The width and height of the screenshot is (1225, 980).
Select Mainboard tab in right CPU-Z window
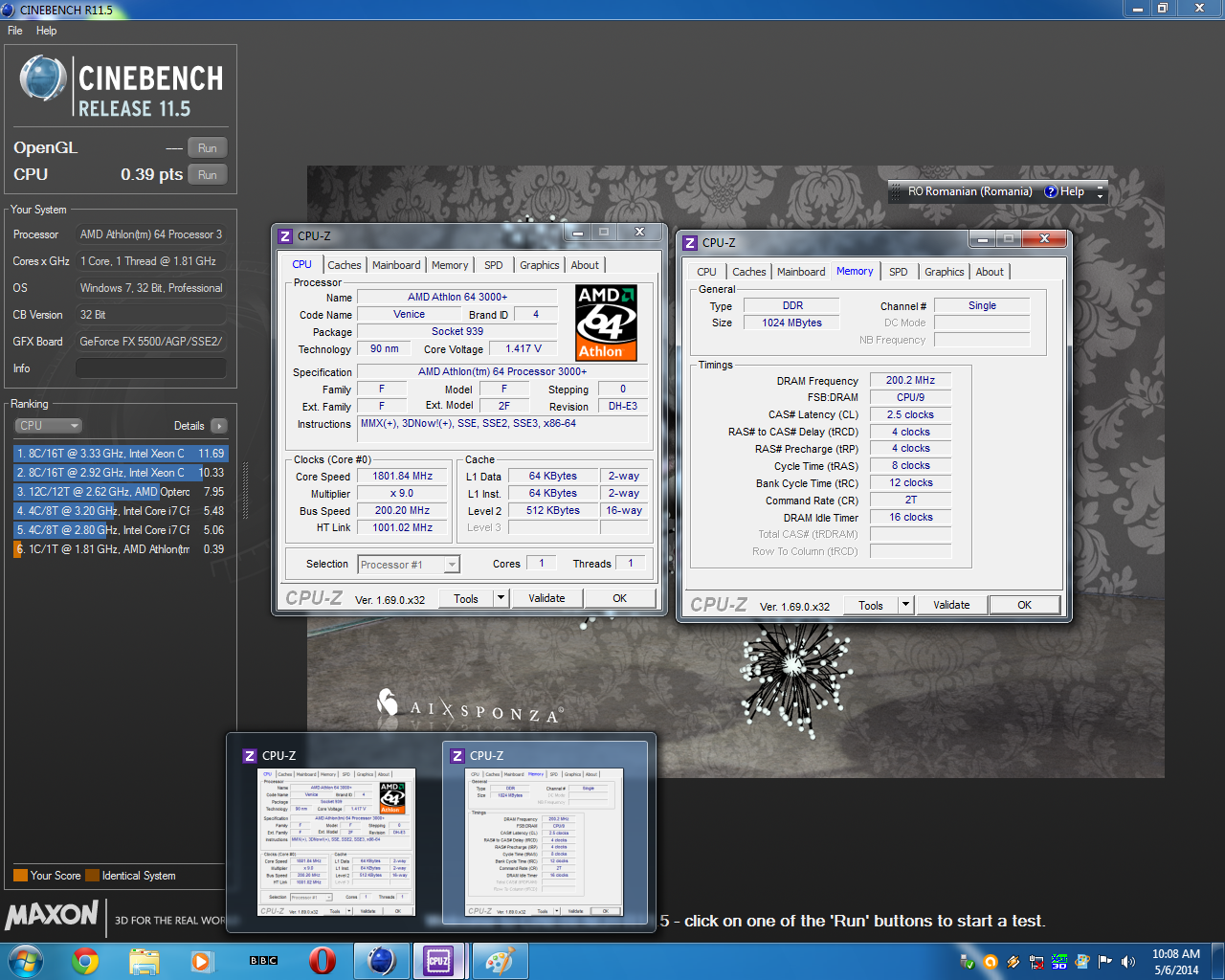[x=801, y=272]
